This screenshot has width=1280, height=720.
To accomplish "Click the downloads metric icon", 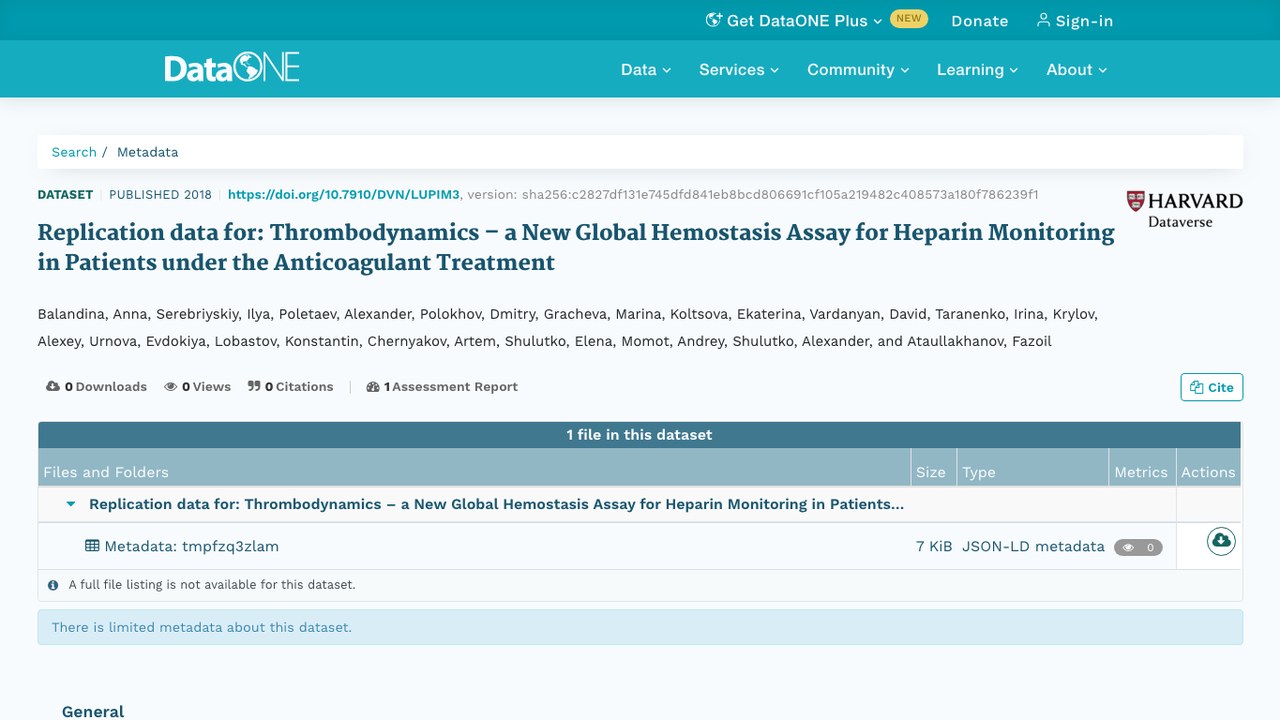I will [53, 386].
